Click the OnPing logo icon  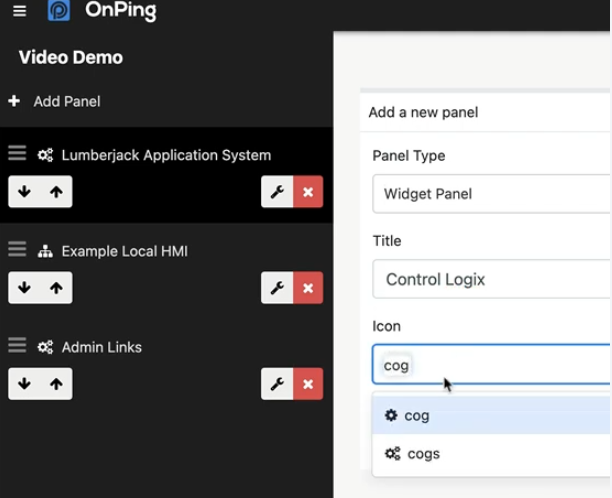59,10
